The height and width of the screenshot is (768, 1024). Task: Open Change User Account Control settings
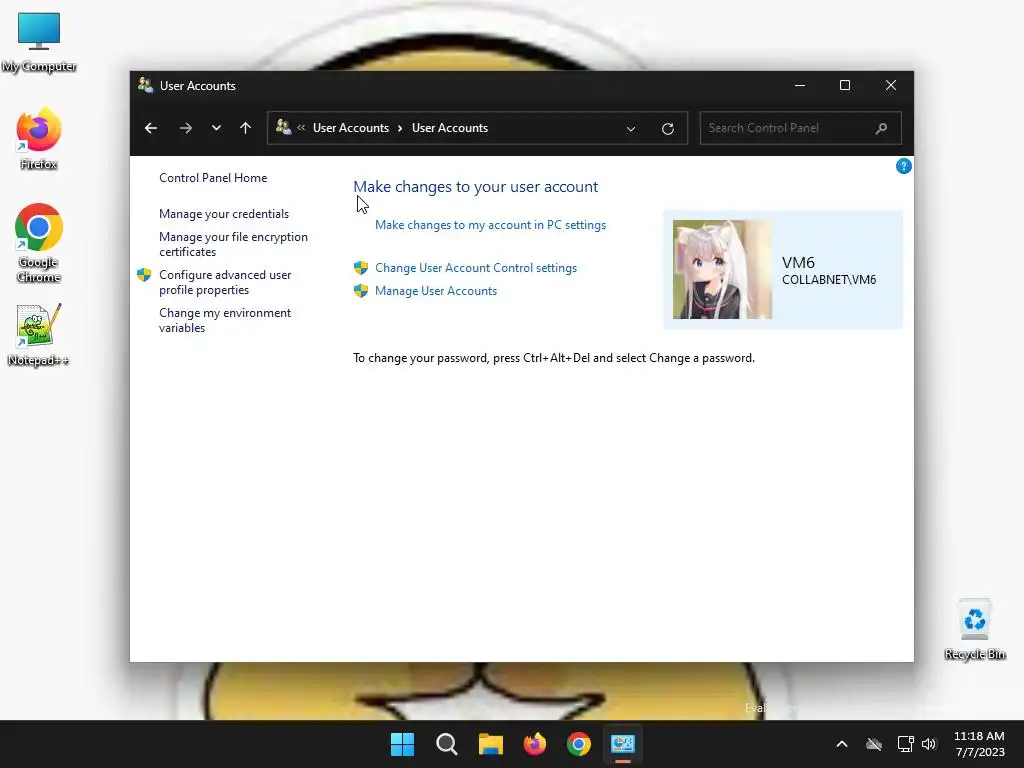pyautogui.click(x=476, y=268)
